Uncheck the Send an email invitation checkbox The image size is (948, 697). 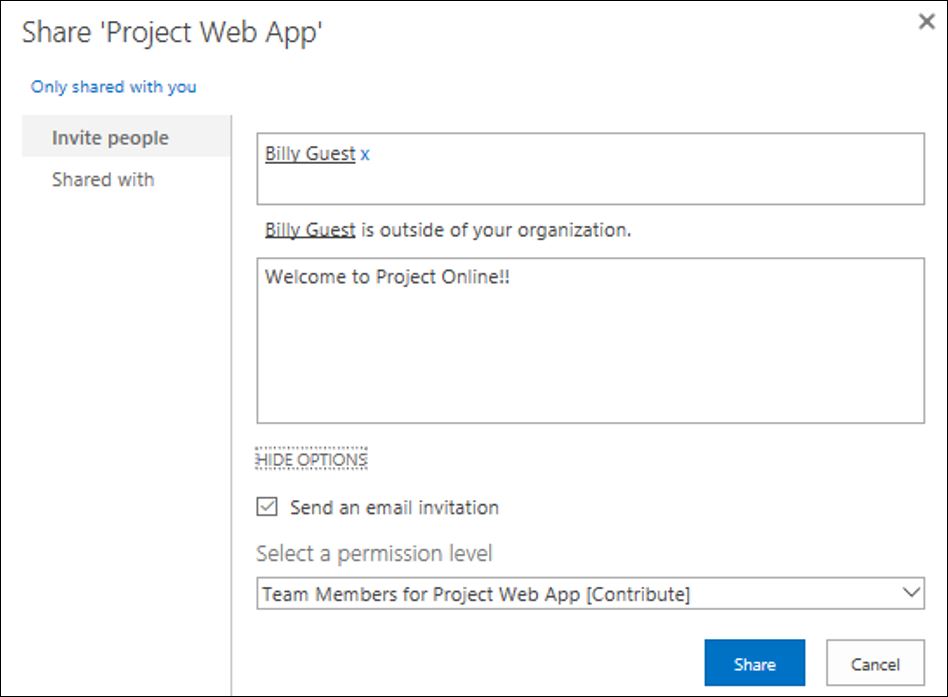[267, 507]
